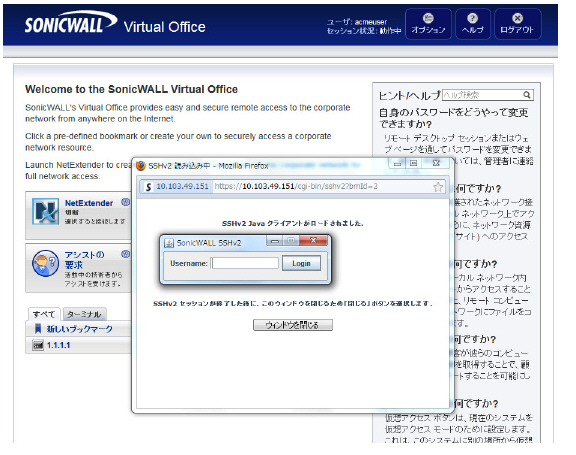Click the ログアウト logout button

517,24
